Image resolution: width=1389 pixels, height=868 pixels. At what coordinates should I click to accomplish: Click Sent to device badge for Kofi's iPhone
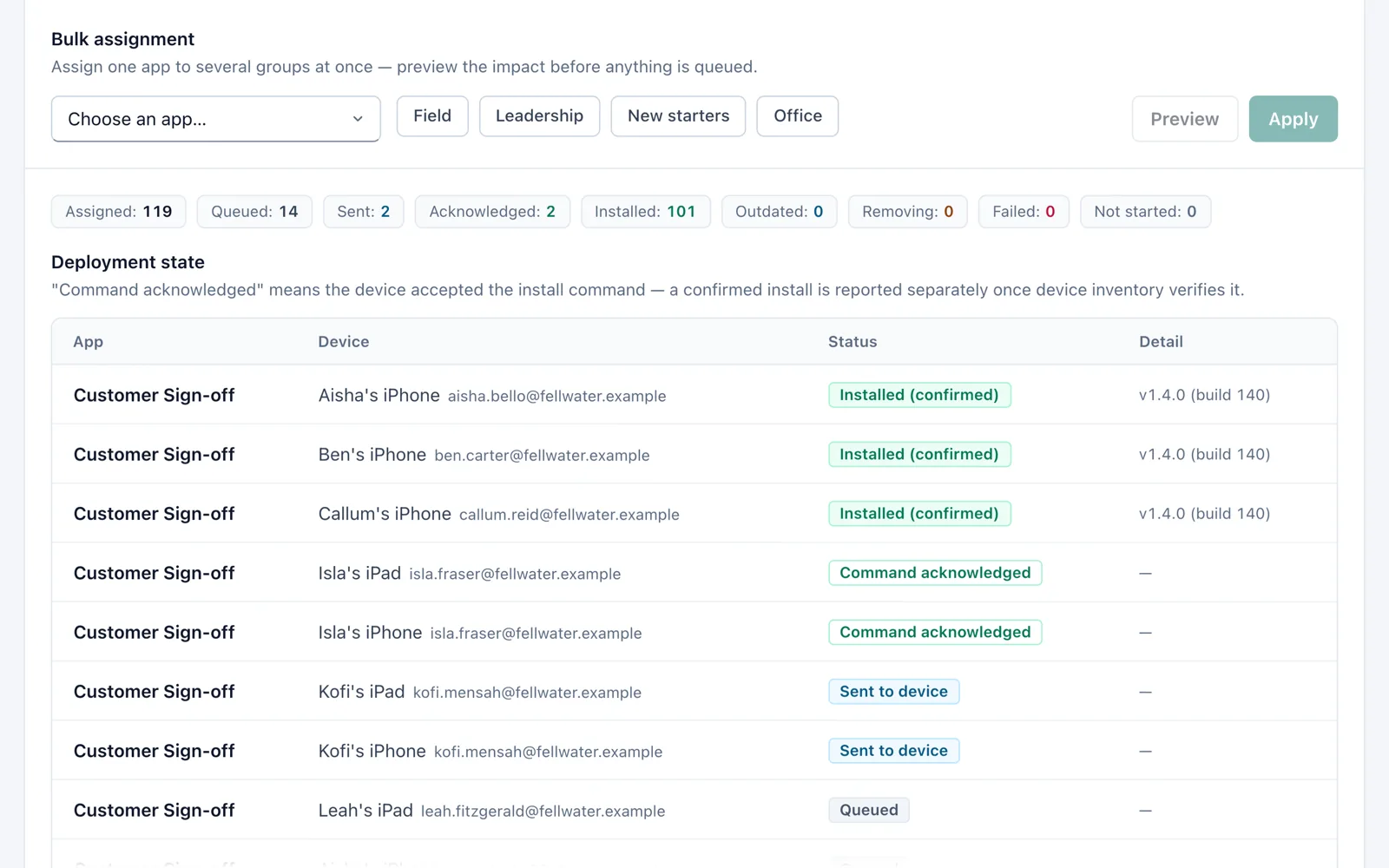click(893, 751)
